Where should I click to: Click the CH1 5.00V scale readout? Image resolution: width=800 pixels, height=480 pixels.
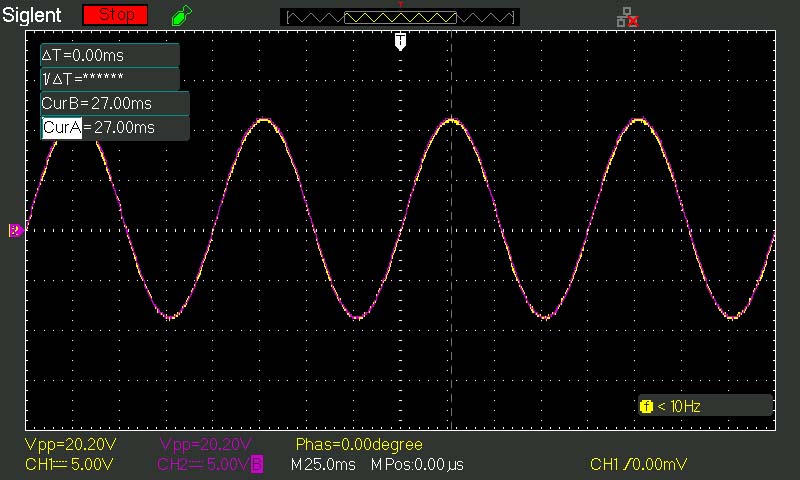(x=69, y=465)
